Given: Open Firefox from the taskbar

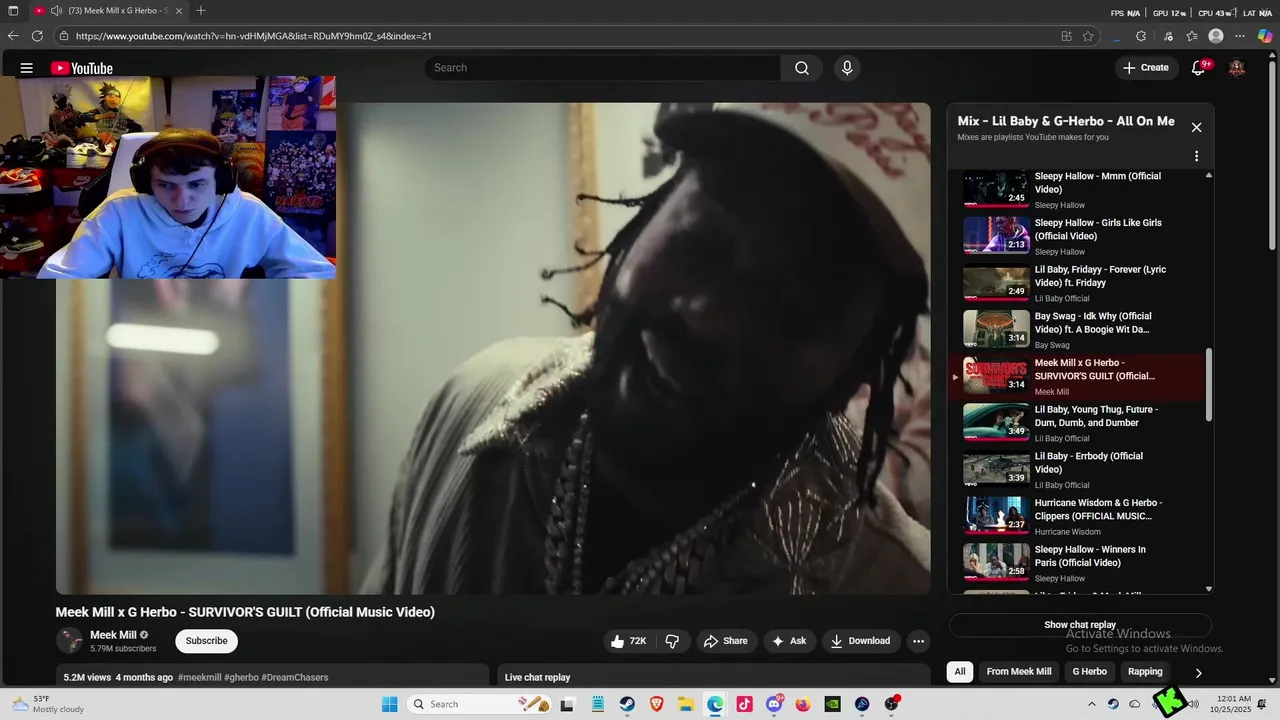Looking at the screenshot, I should (x=803, y=704).
